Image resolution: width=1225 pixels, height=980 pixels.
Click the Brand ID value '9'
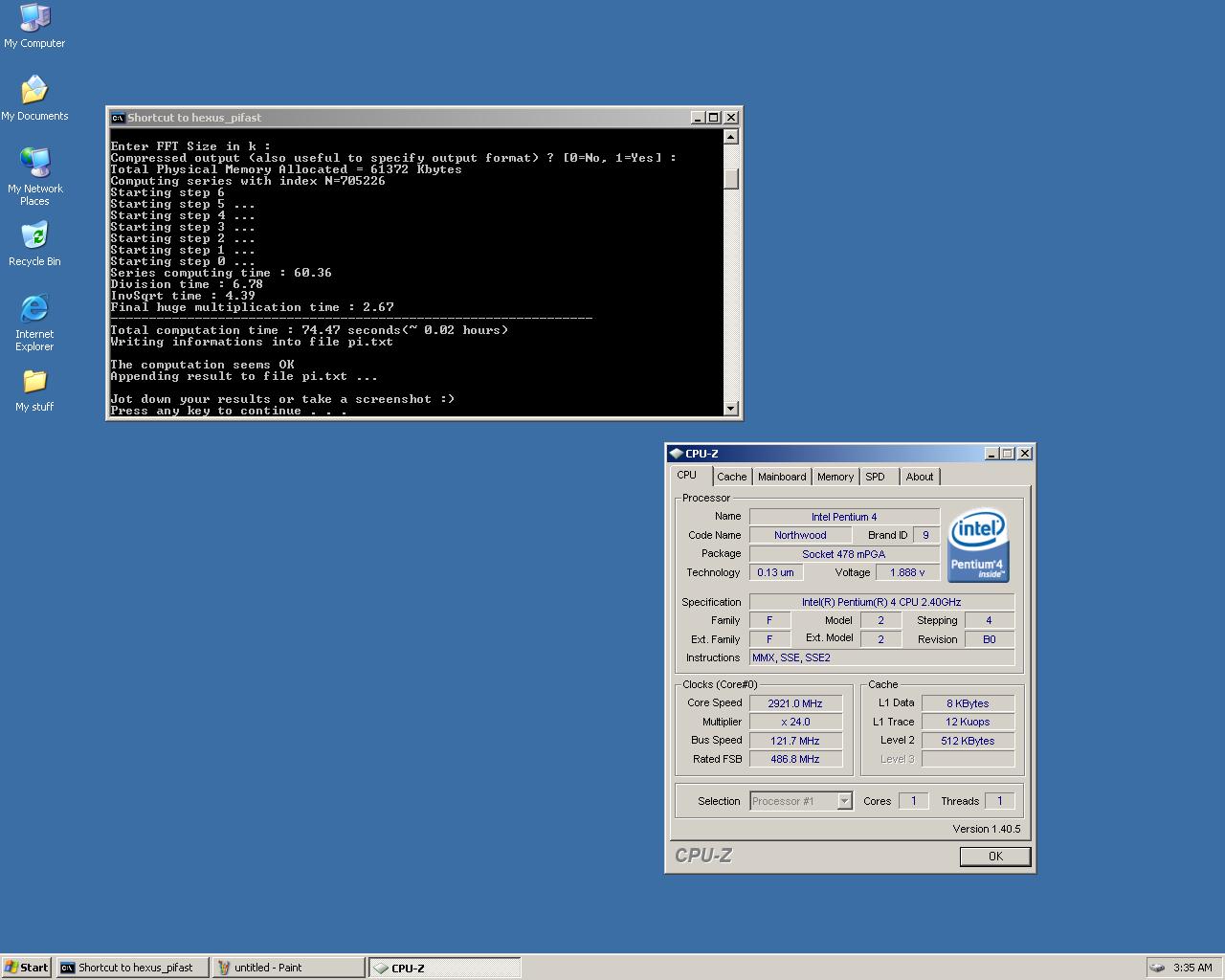point(925,535)
